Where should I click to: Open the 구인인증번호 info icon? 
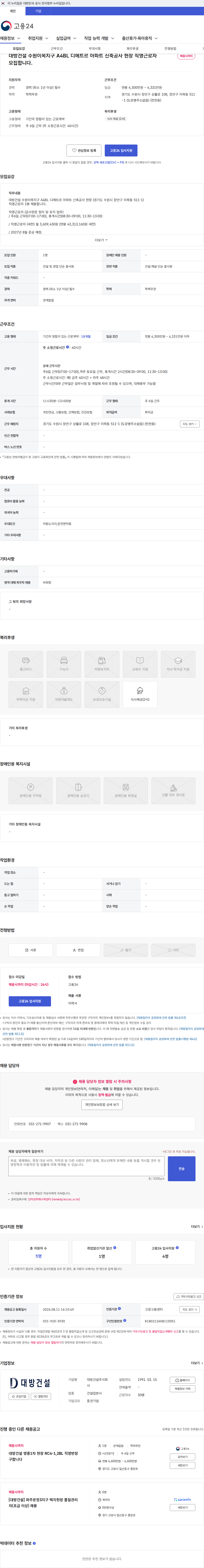(125, 1320)
